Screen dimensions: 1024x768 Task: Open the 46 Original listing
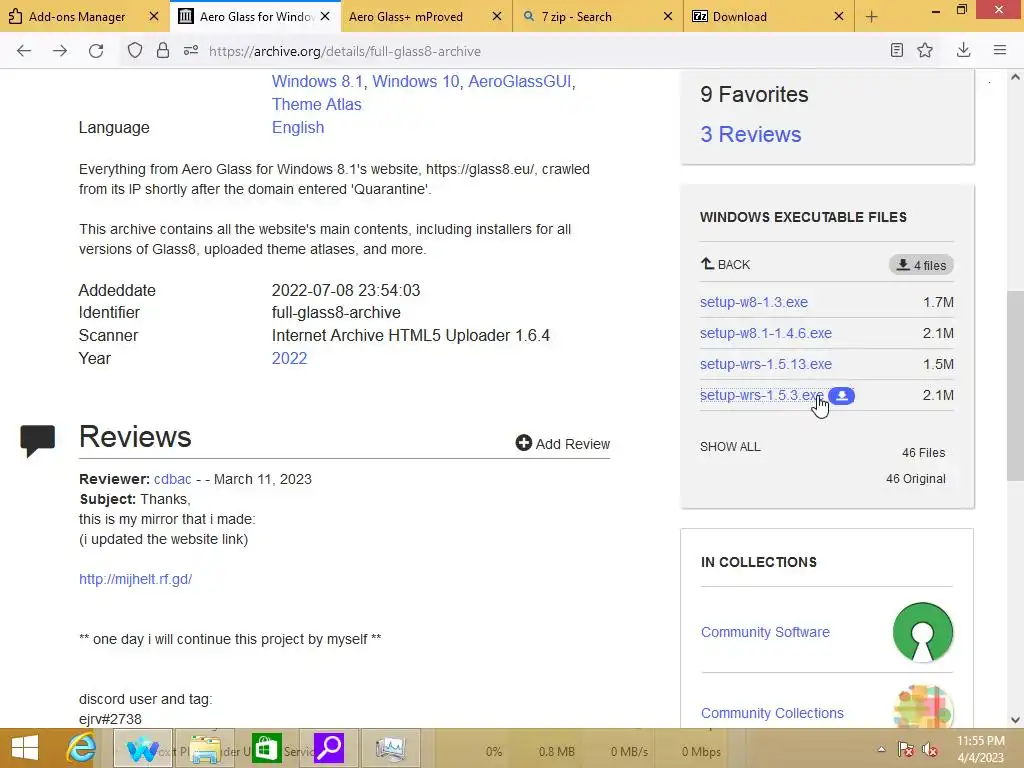click(x=916, y=479)
